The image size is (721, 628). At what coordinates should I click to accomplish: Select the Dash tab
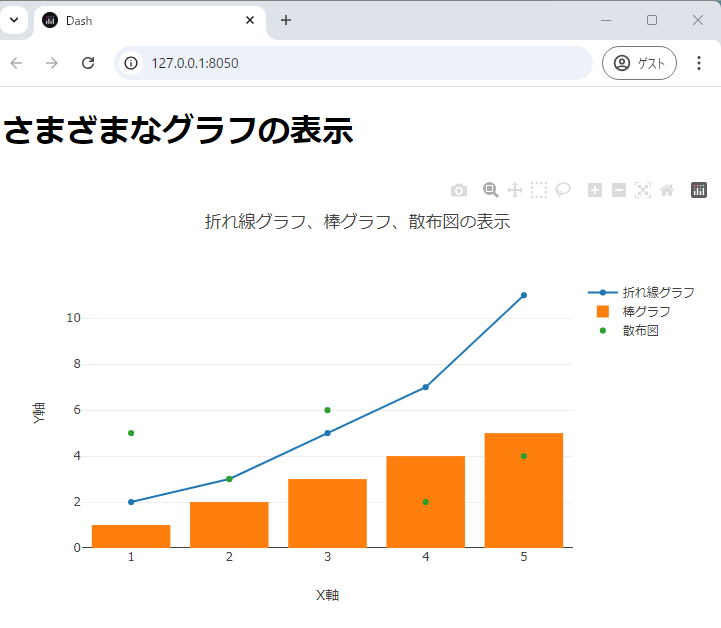pyautogui.click(x=149, y=21)
